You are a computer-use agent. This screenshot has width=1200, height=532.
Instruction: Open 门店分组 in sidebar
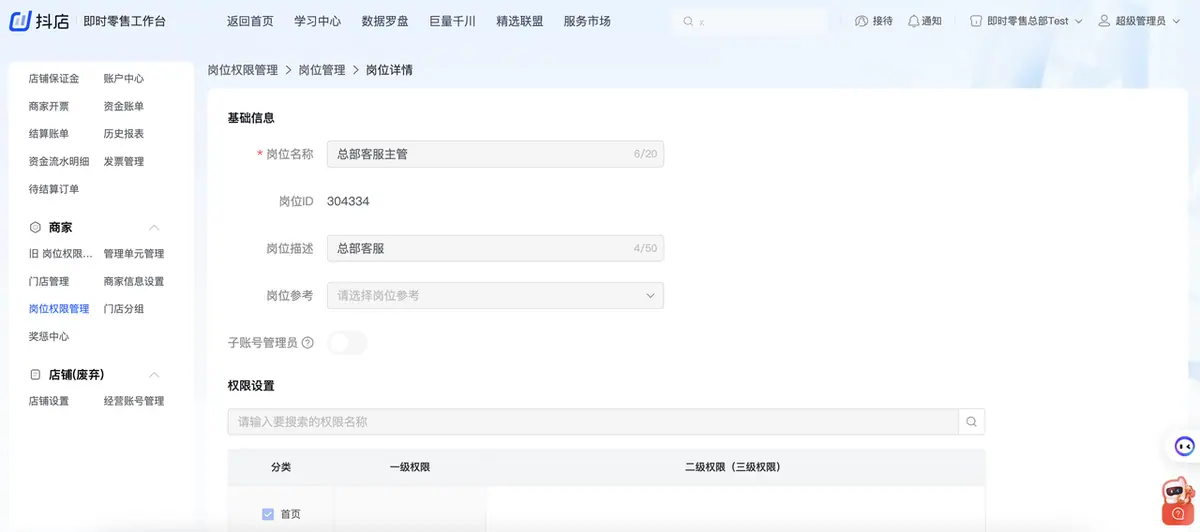pos(124,309)
